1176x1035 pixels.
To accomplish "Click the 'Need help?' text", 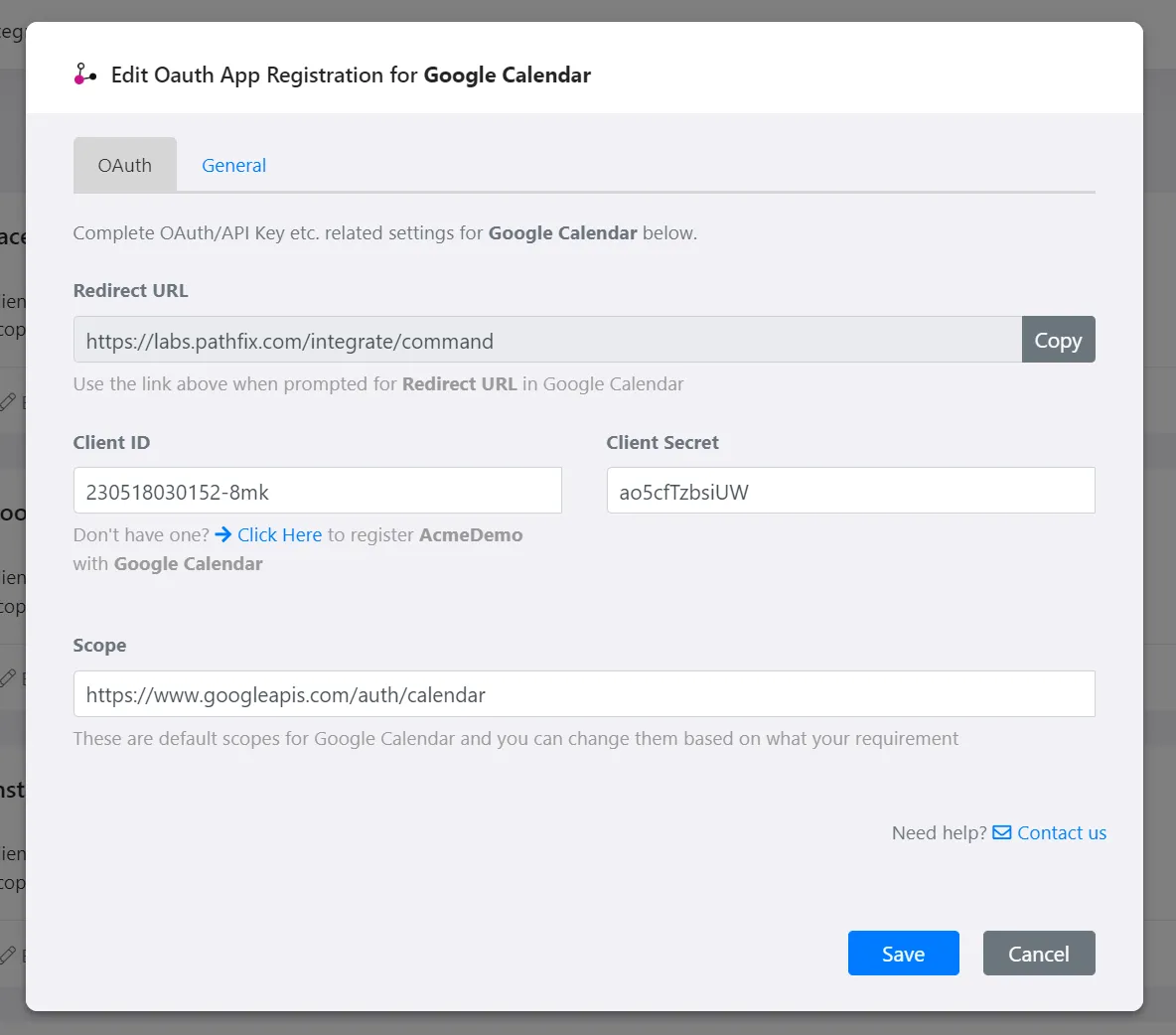I will click(x=939, y=832).
